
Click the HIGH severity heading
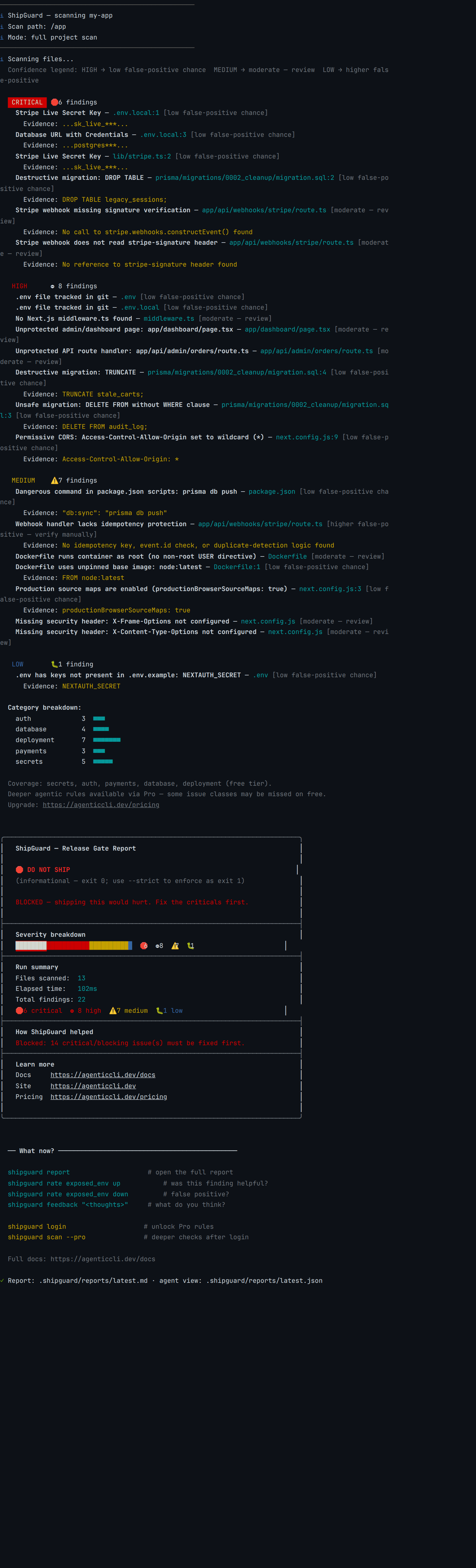pyautogui.click(x=19, y=286)
